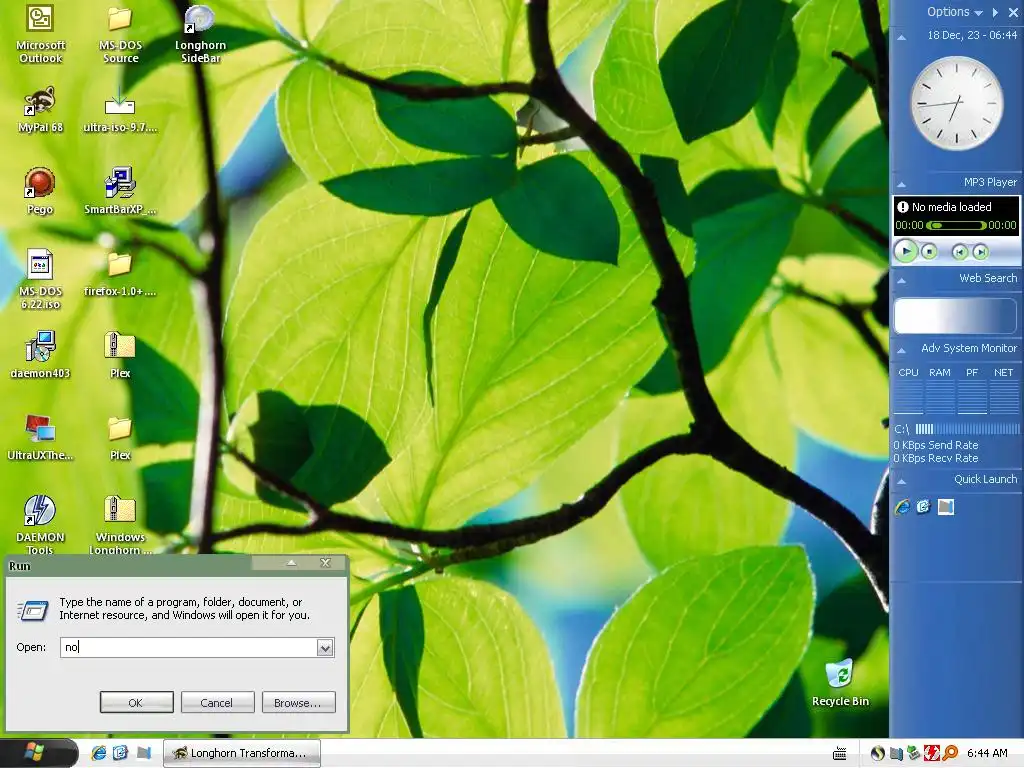Roll up the Run dialog window

coord(292,562)
